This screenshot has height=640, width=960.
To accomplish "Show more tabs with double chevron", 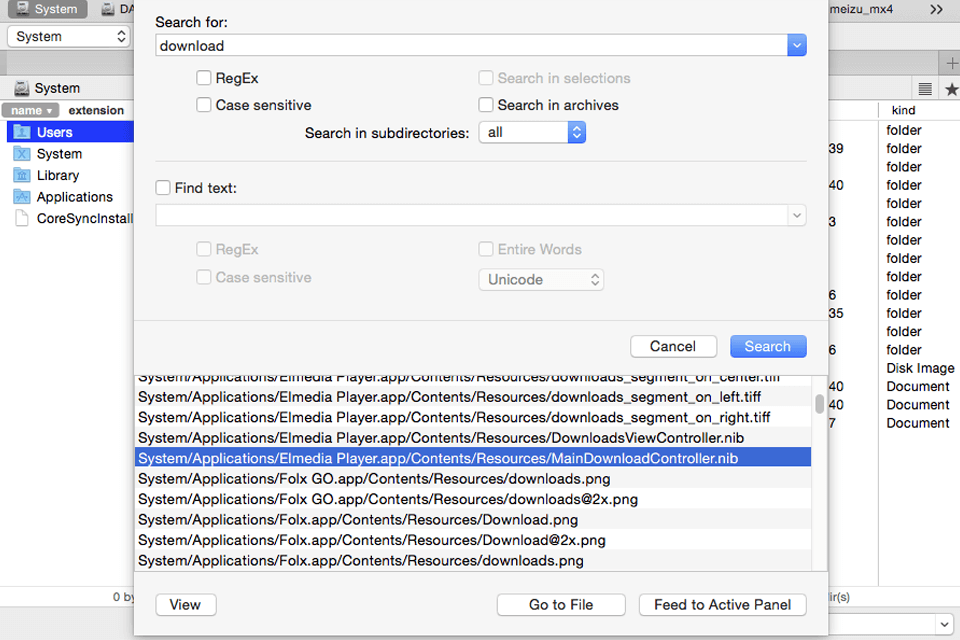I will tap(936, 9).
